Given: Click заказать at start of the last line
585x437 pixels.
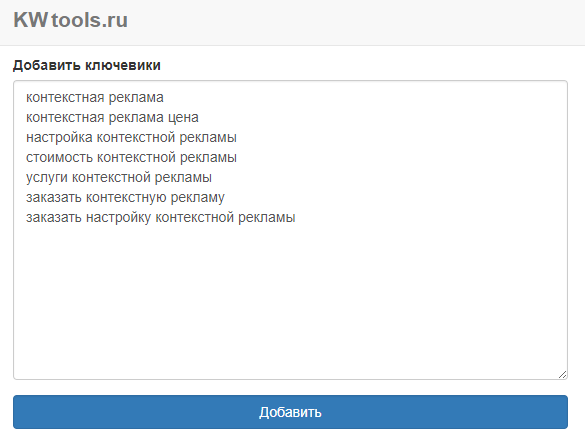Looking at the screenshot, I should tap(54, 218).
